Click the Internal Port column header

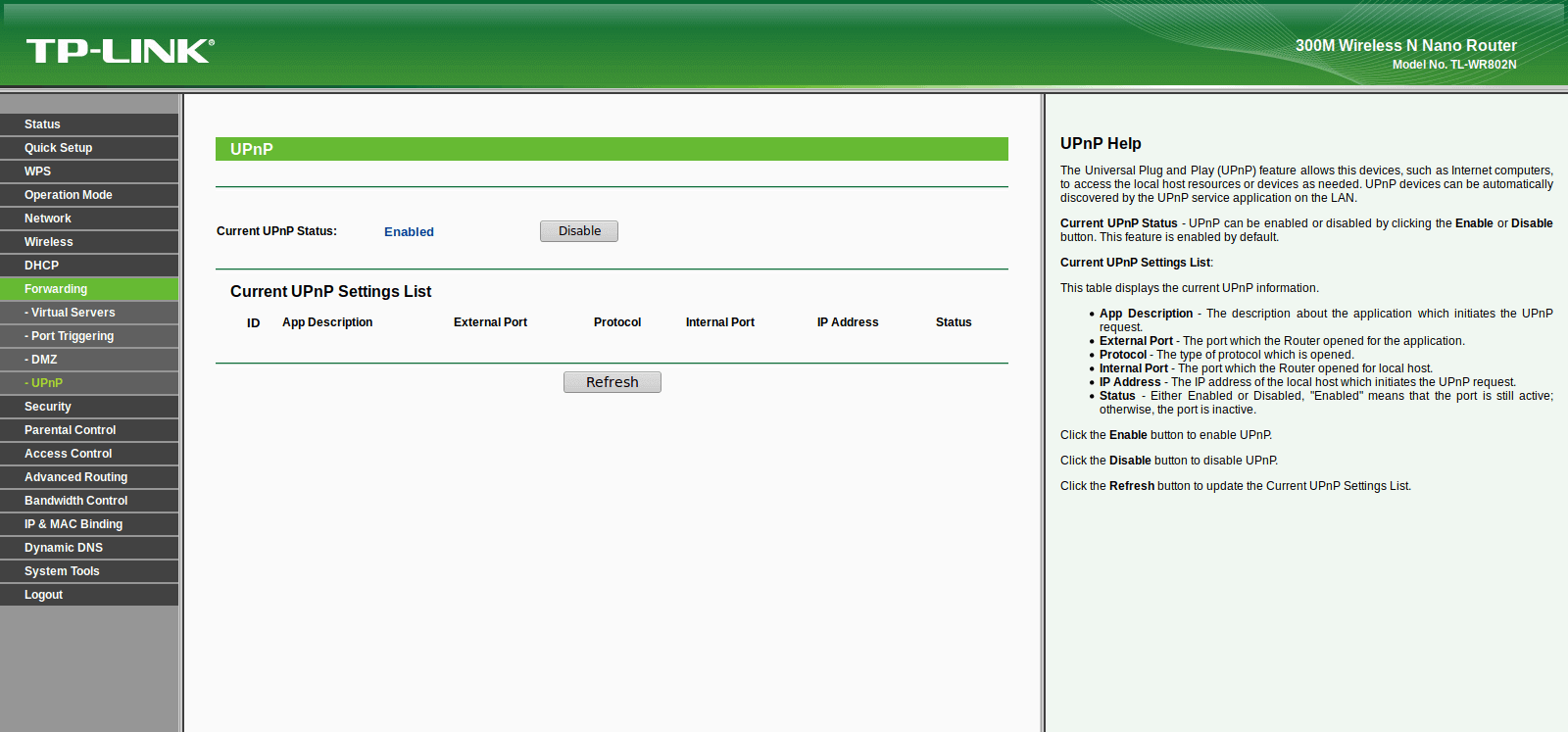[720, 322]
